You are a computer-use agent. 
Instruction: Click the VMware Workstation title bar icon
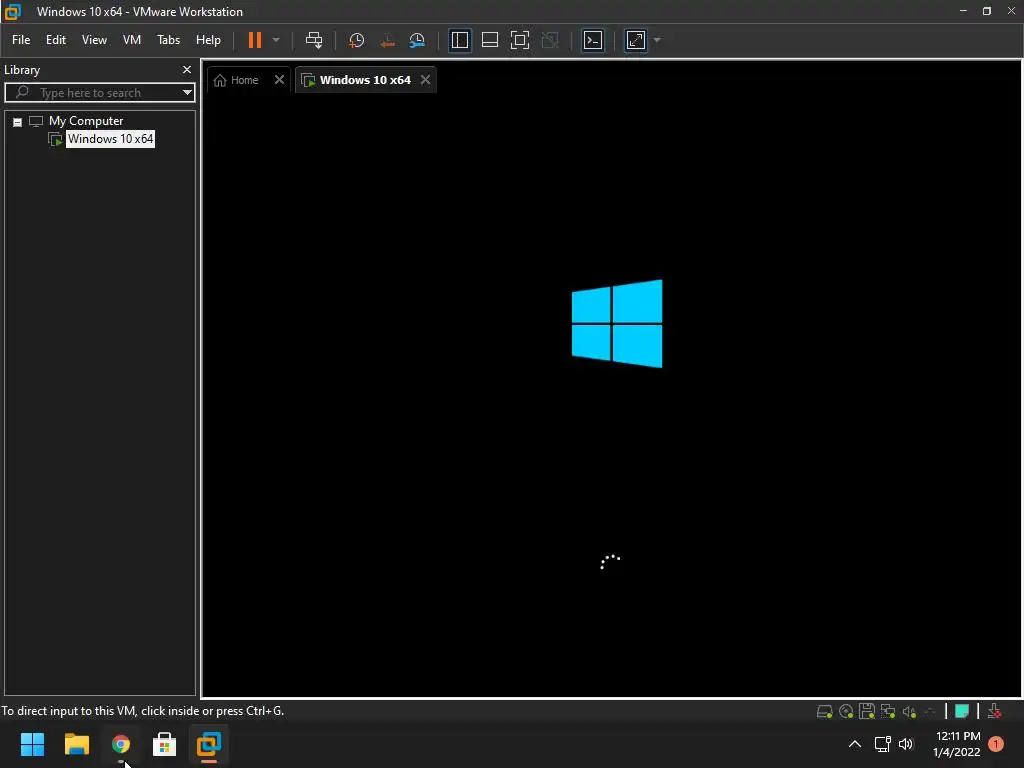[12, 11]
